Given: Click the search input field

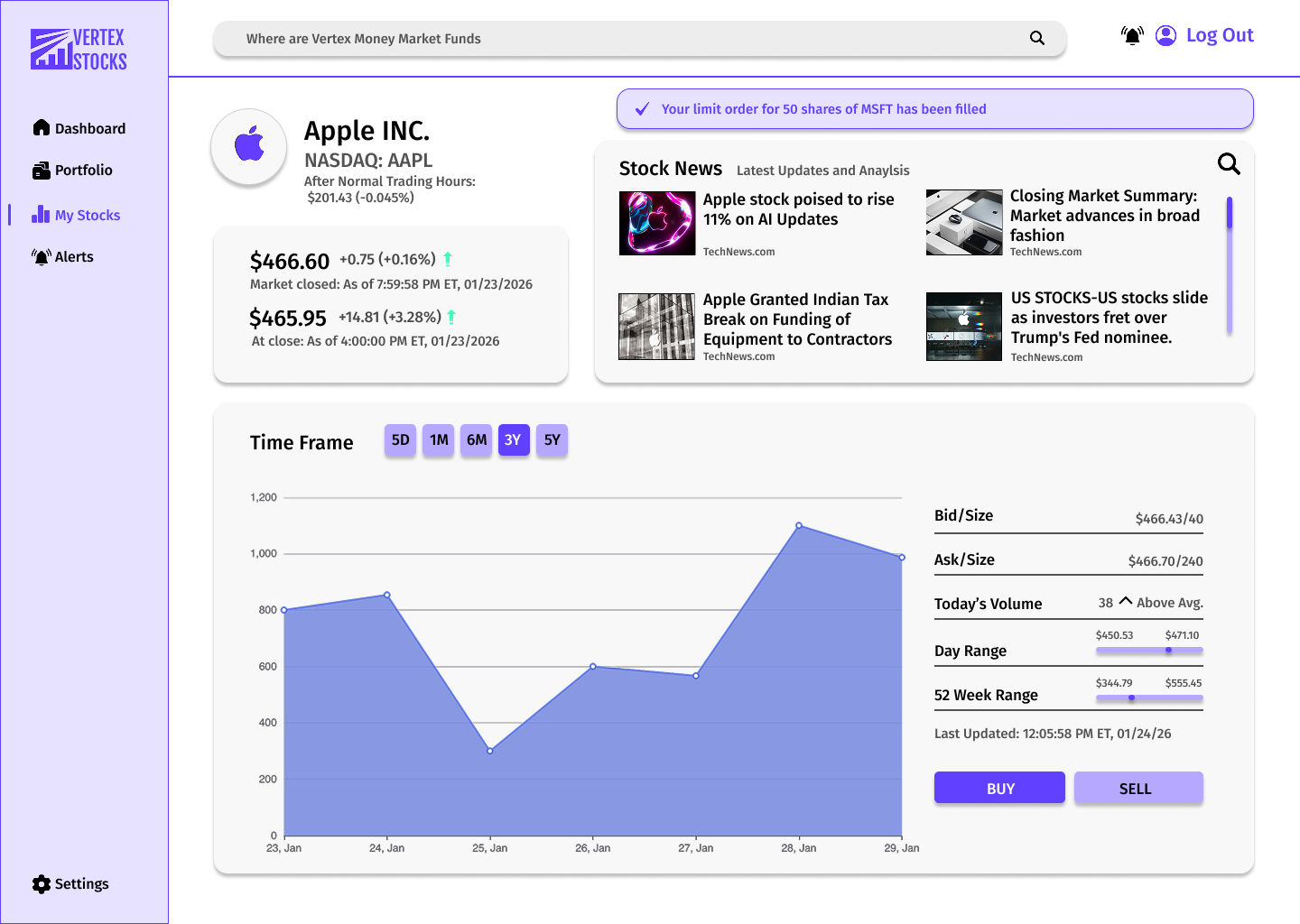Looking at the screenshot, I should tap(640, 39).
